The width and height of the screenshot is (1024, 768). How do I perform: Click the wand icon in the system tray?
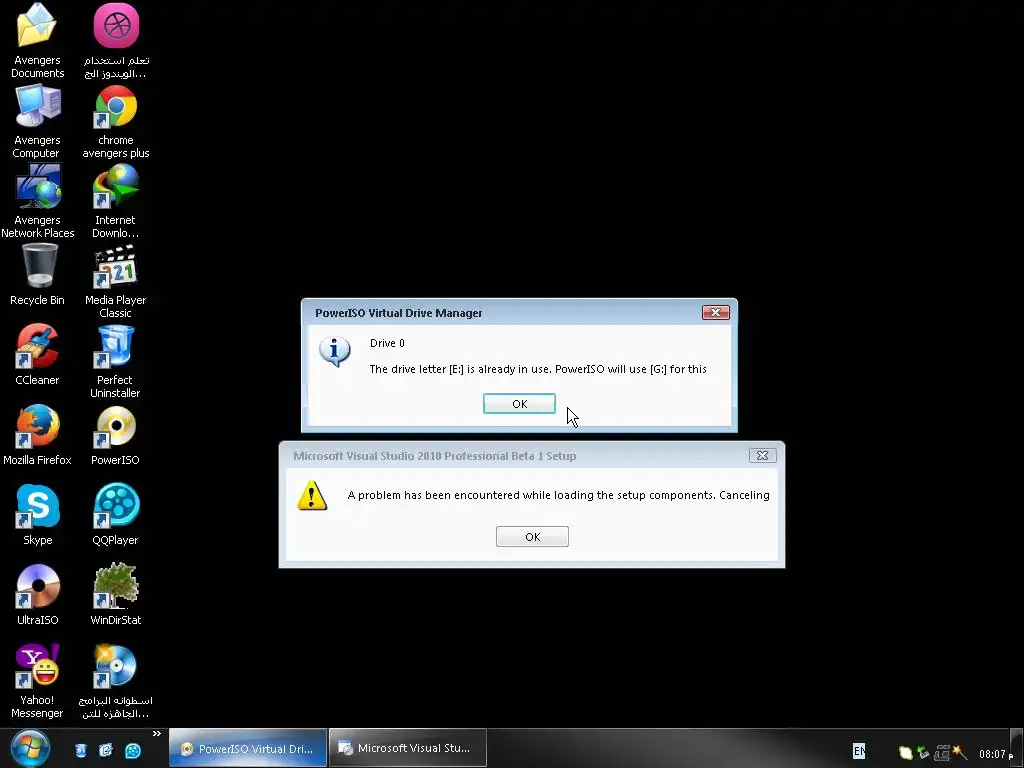coord(959,753)
